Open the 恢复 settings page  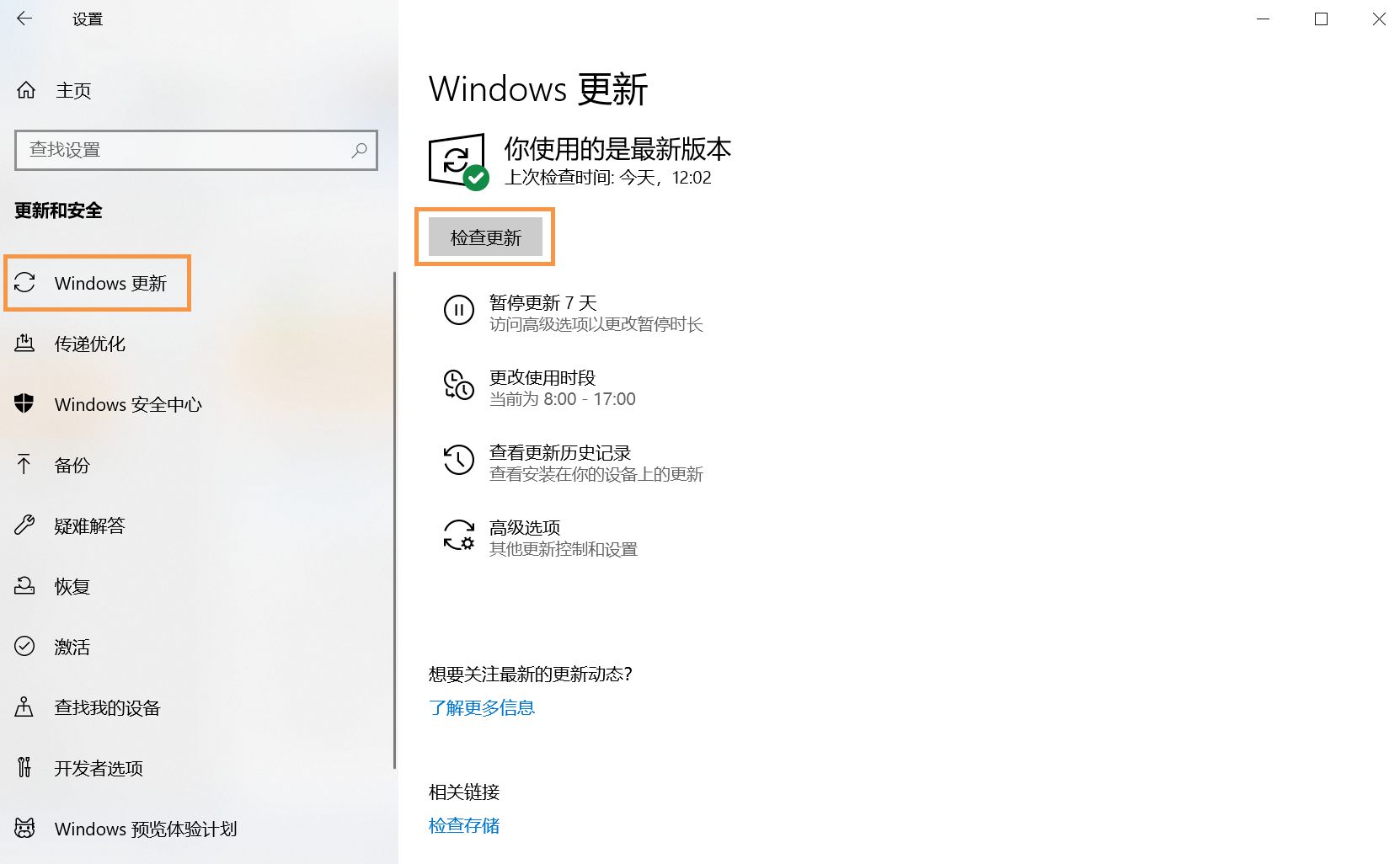click(x=72, y=586)
